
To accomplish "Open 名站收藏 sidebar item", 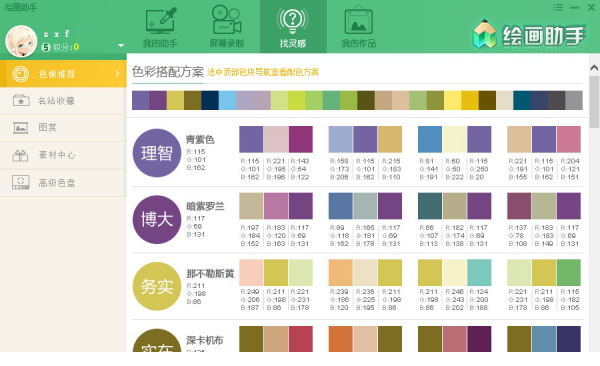I will point(63,101).
